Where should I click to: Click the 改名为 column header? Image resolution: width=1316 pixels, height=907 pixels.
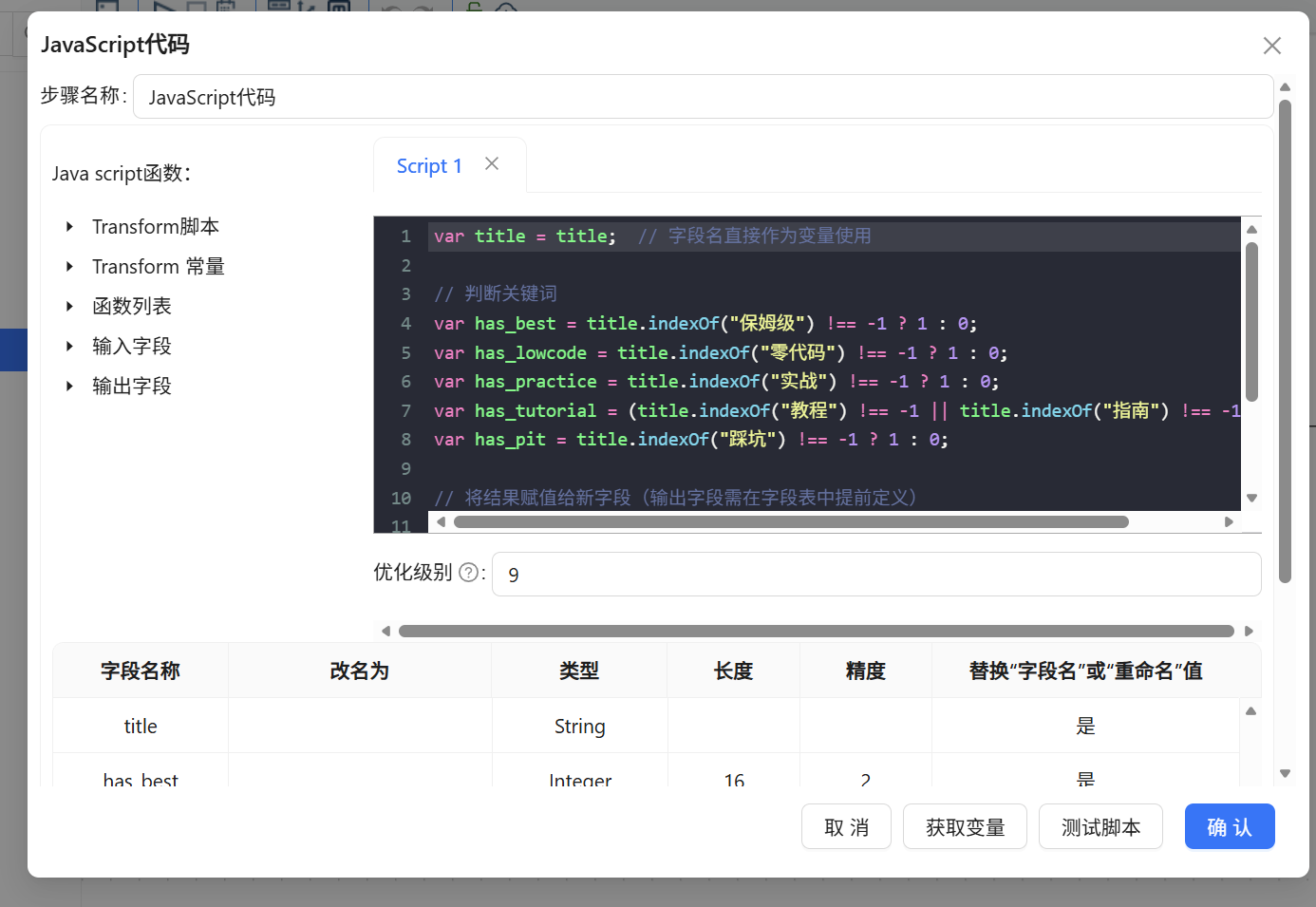tap(360, 671)
